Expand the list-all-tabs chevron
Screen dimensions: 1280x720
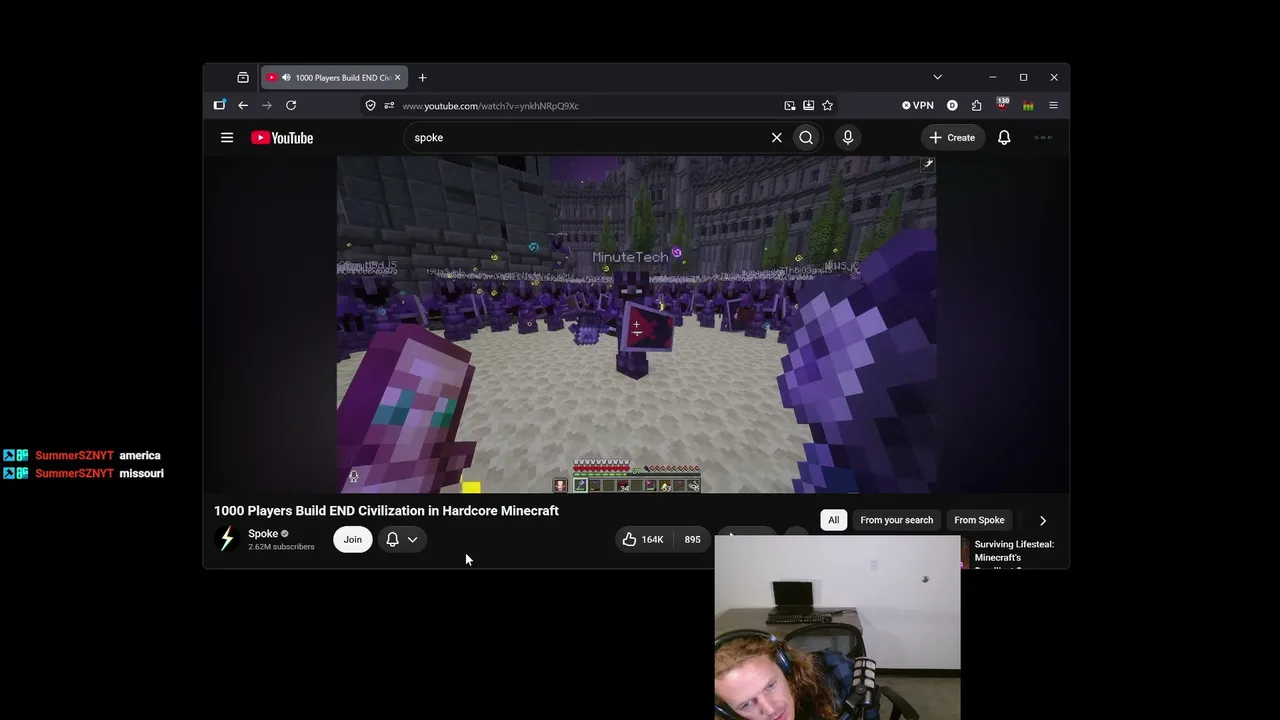coord(937,77)
